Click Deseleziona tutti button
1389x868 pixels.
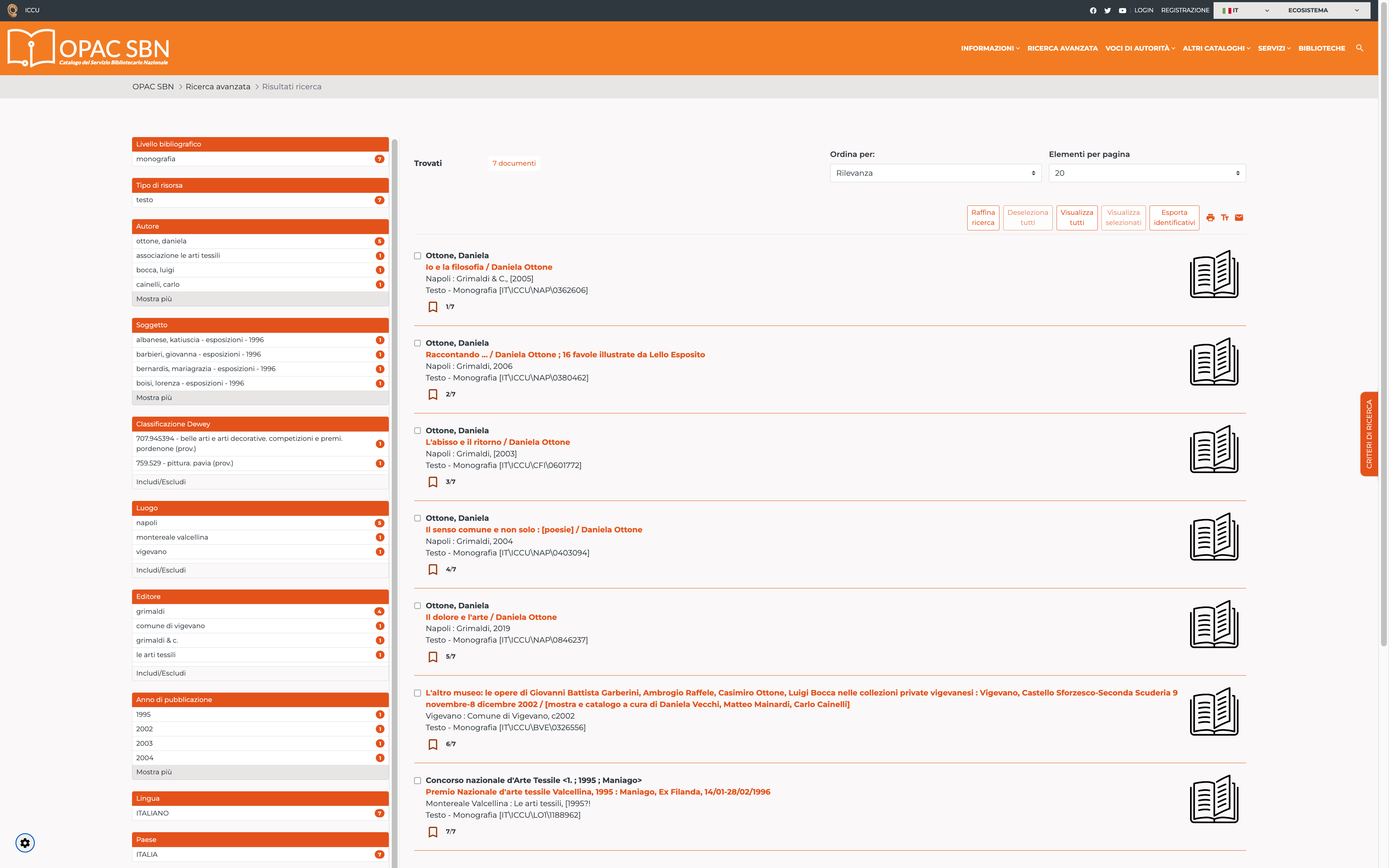click(1027, 218)
